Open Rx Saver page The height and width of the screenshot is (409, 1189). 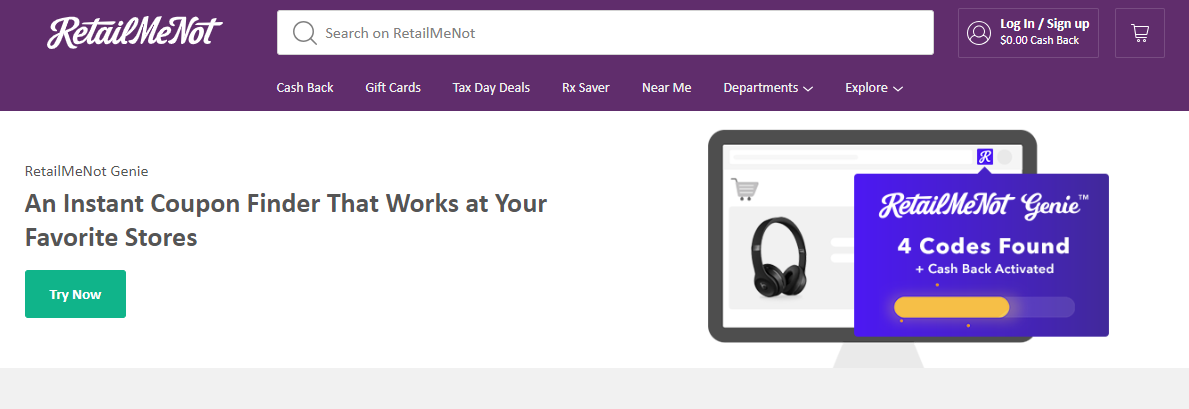[x=585, y=87]
